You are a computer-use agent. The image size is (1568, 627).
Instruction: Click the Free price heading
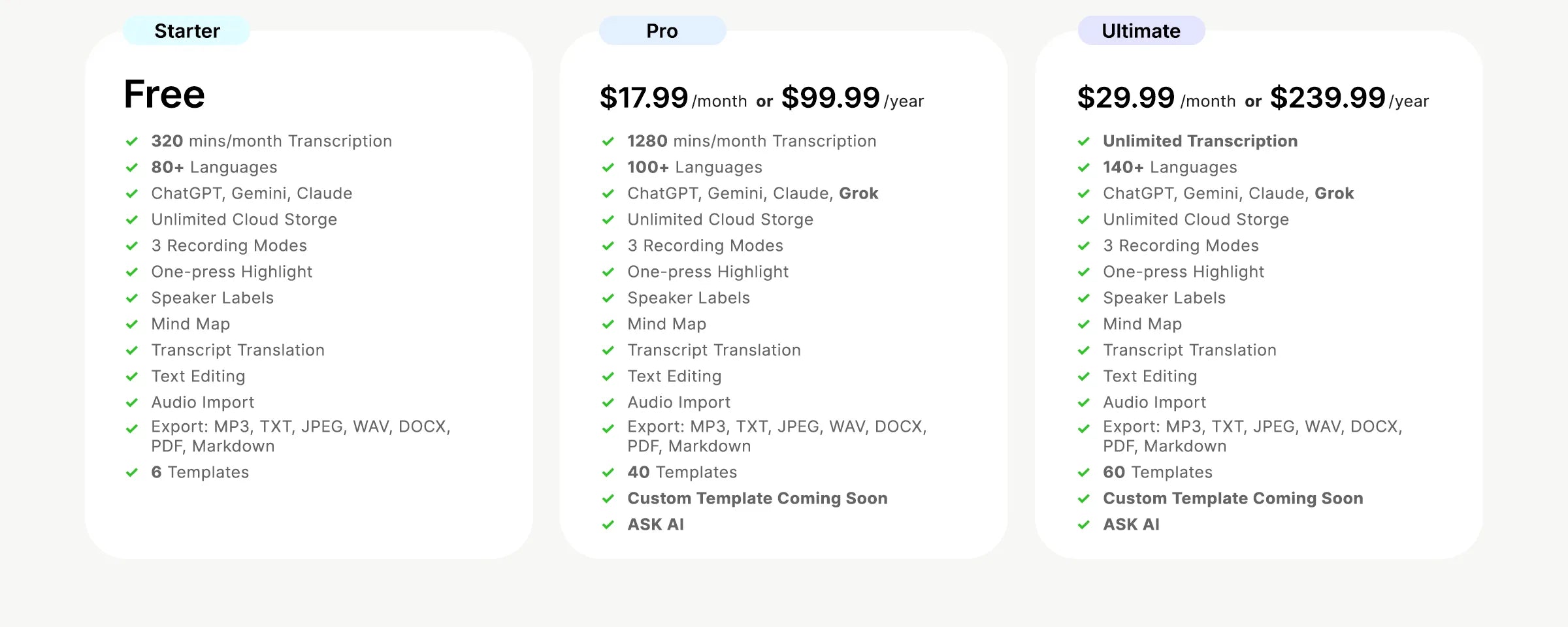(165, 95)
